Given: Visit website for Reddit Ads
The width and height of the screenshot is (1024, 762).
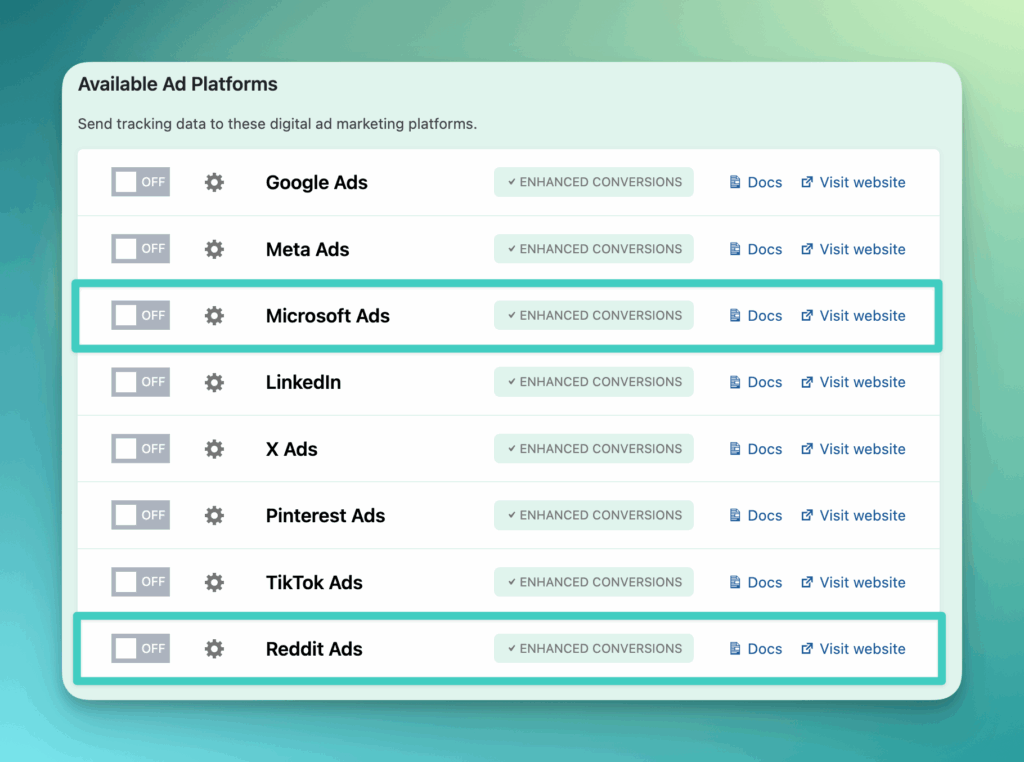Looking at the screenshot, I should 853,648.
